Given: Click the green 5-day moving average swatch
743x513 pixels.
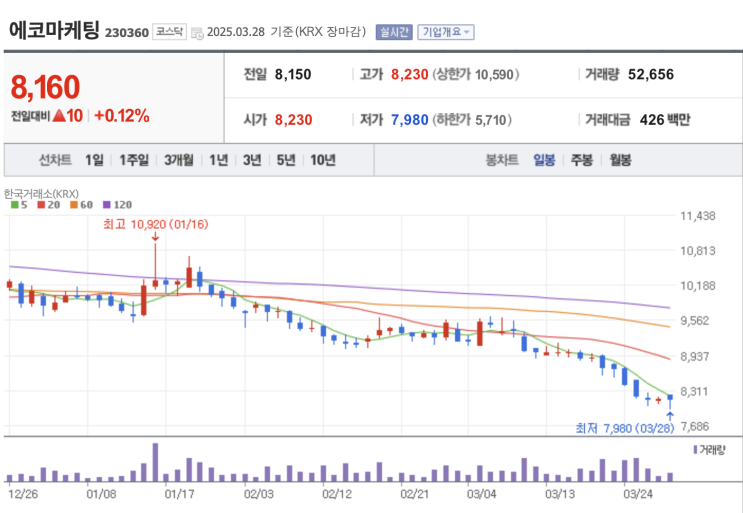Looking at the screenshot, I should pos(14,205).
